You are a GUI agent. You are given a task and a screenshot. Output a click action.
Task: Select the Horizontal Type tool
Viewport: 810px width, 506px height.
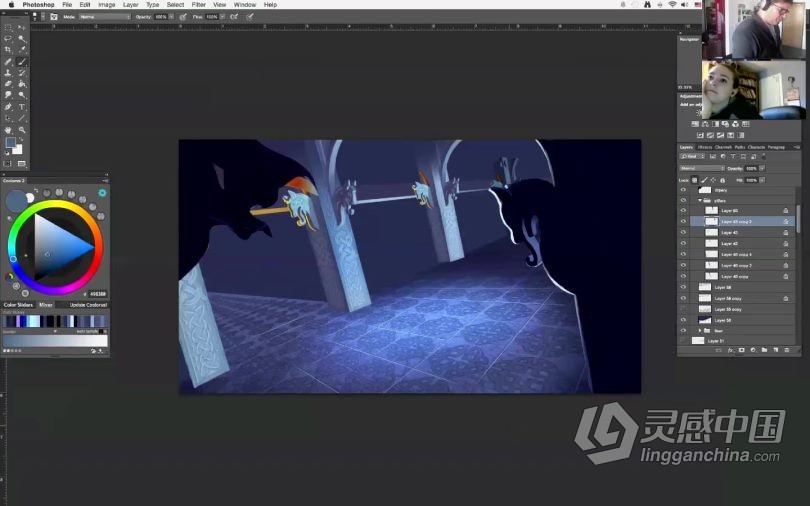(x=22, y=107)
